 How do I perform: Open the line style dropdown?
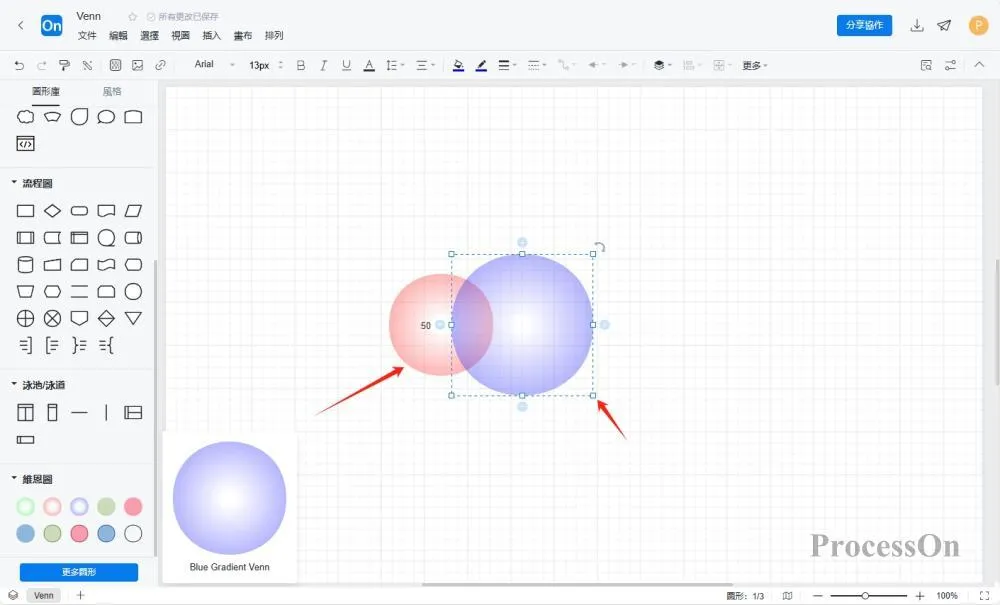[537, 65]
